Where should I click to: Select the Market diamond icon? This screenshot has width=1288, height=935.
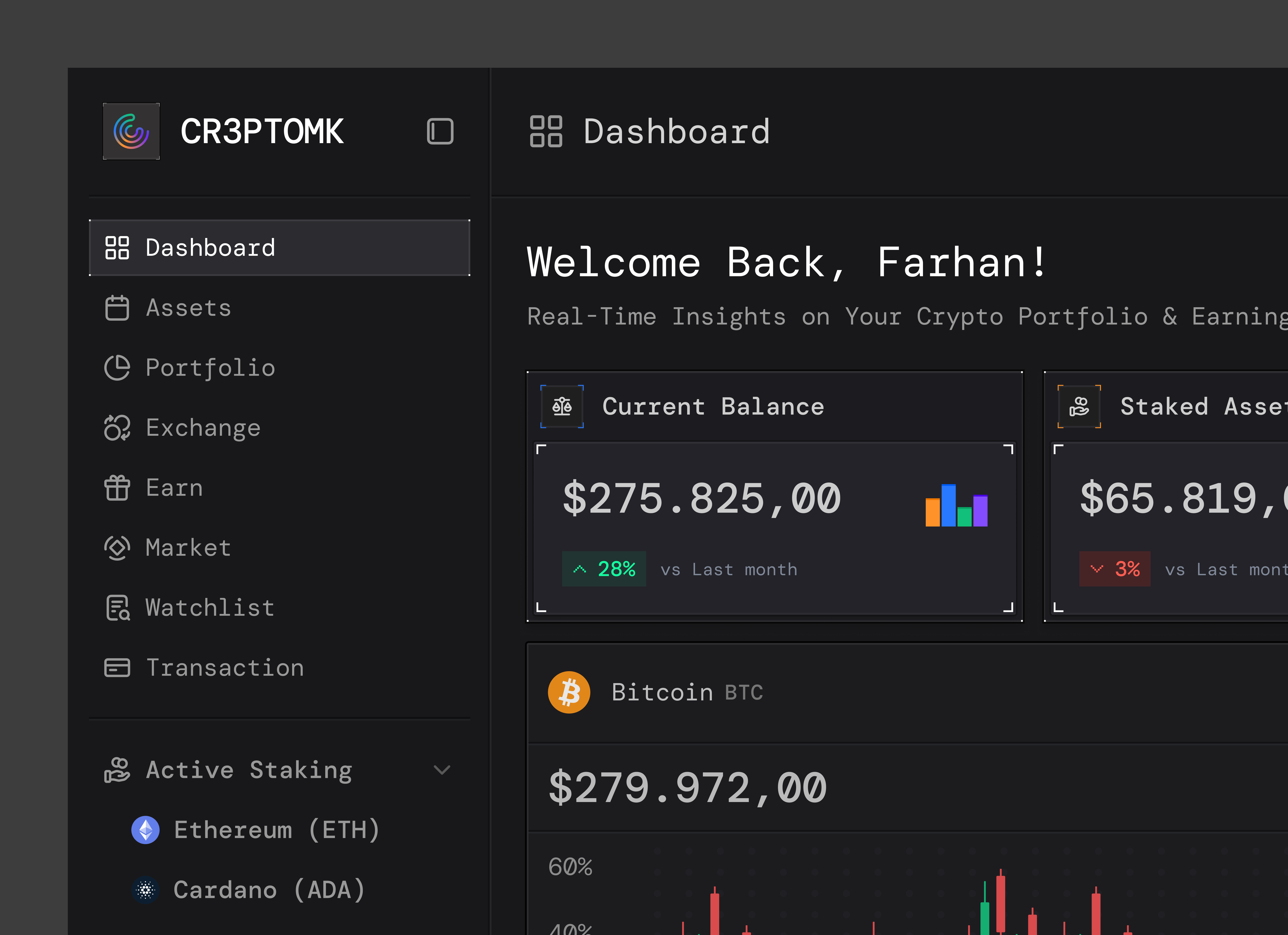click(118, 547)
